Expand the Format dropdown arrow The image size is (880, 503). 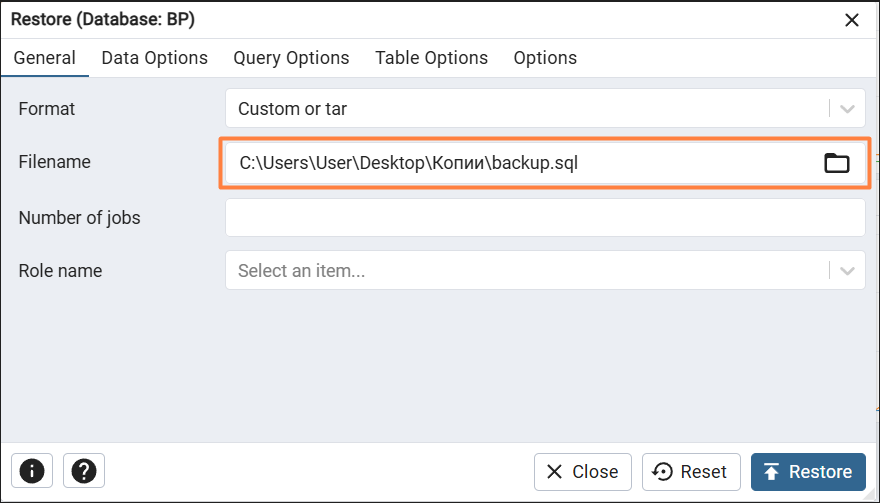[x=847, y=108]
